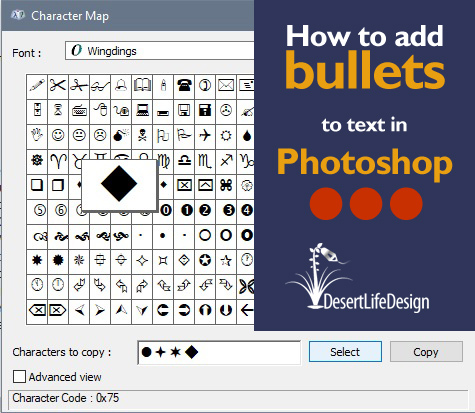The image size is (475, 413).
Task: Select the airplane character
Action: click(205, 135)
